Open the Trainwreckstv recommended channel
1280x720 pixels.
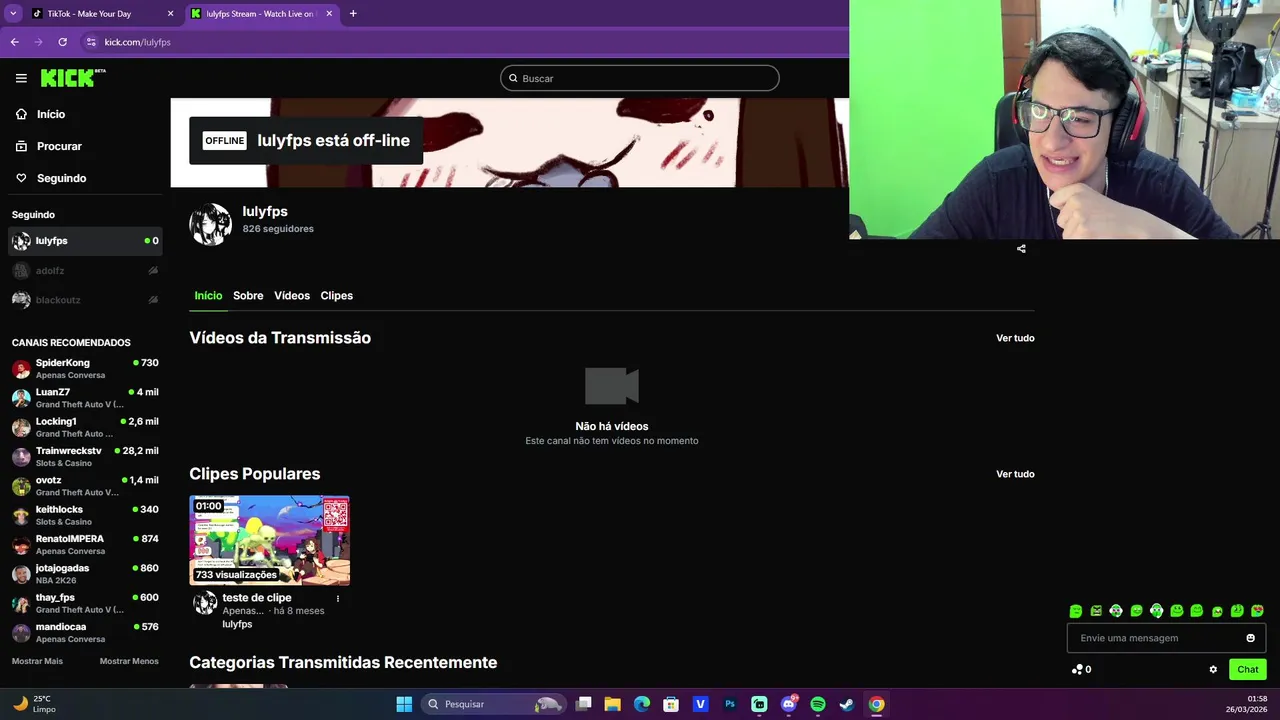[85, 456]
